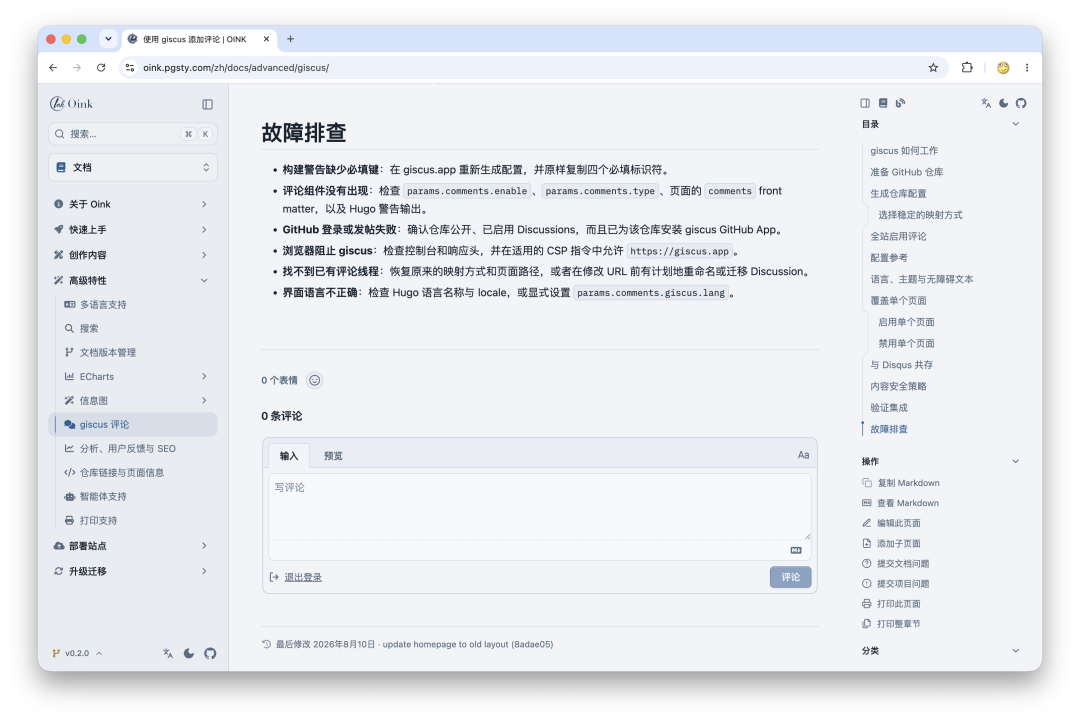Jump to 内容安全策略 in contents
The height and width of the screenshot is (721, 1080).
click(898, 386)
